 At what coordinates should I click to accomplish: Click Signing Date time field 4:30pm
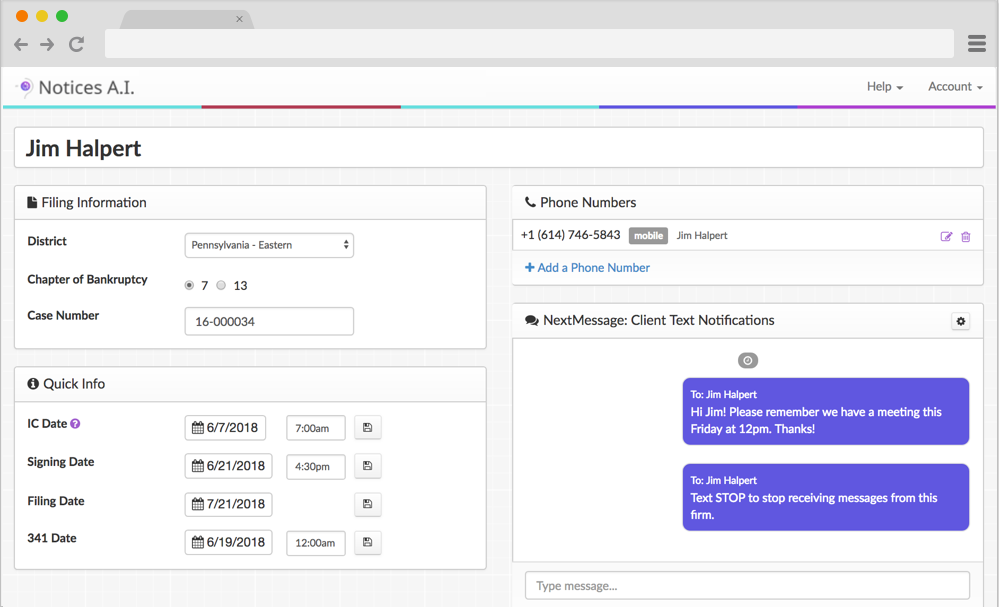point(315,466)
